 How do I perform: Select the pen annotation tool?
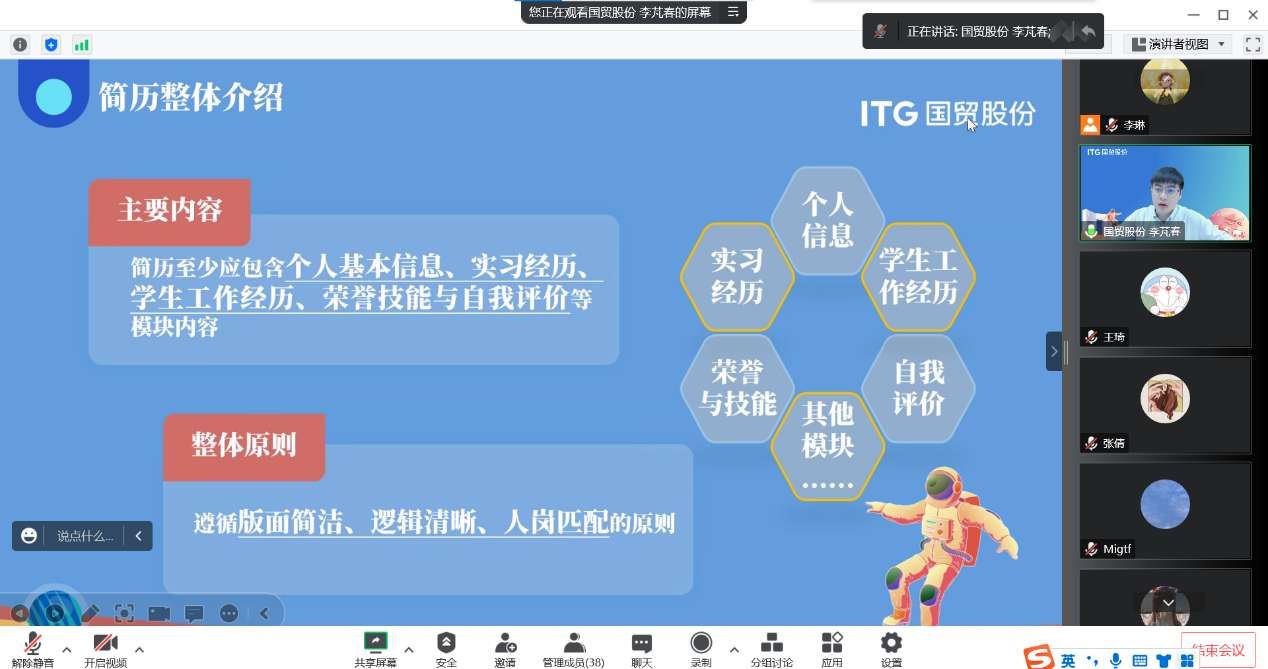pyautogui.click(x=90, y=613)
